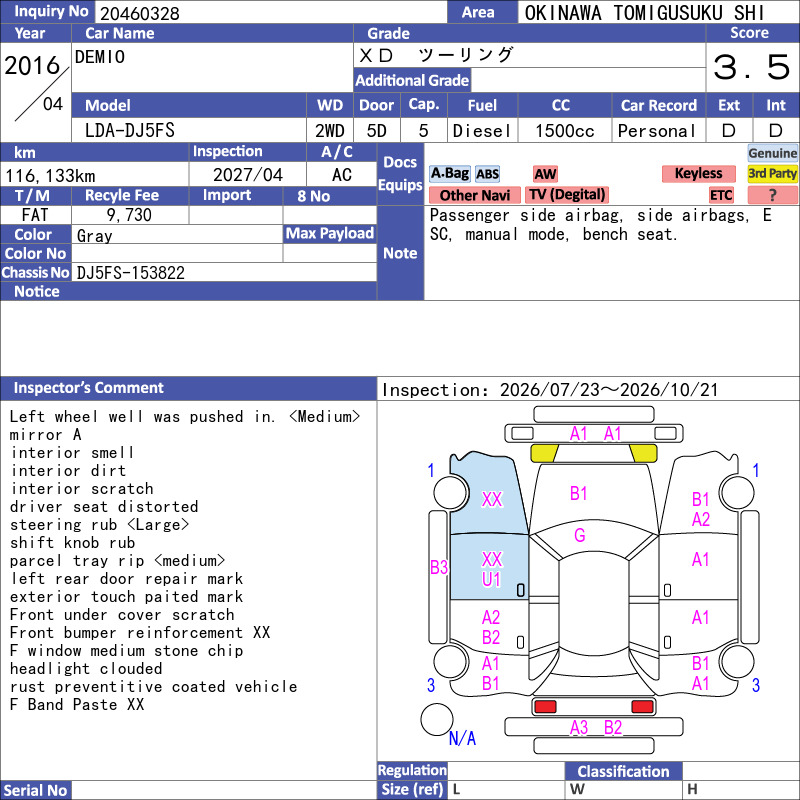Click the color value Gray
Viewport: 800px width, 800px height.
point(94,236)
